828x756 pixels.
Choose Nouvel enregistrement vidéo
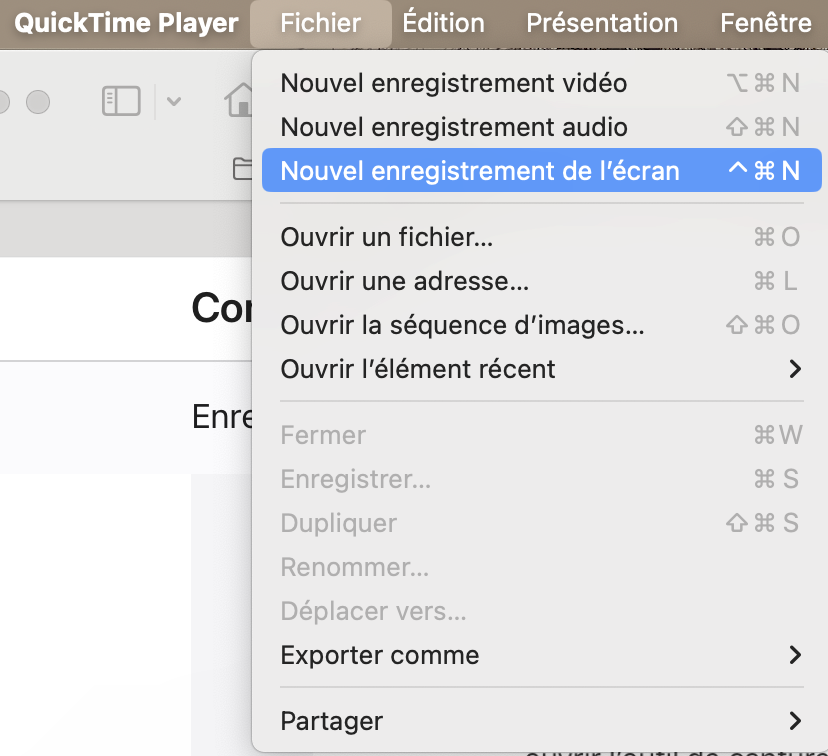[x=454, y=83]
